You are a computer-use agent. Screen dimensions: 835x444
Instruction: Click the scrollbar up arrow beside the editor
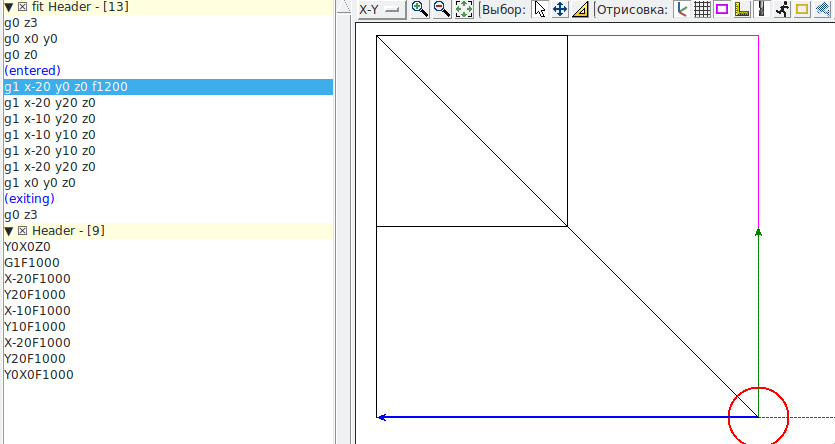344,6
